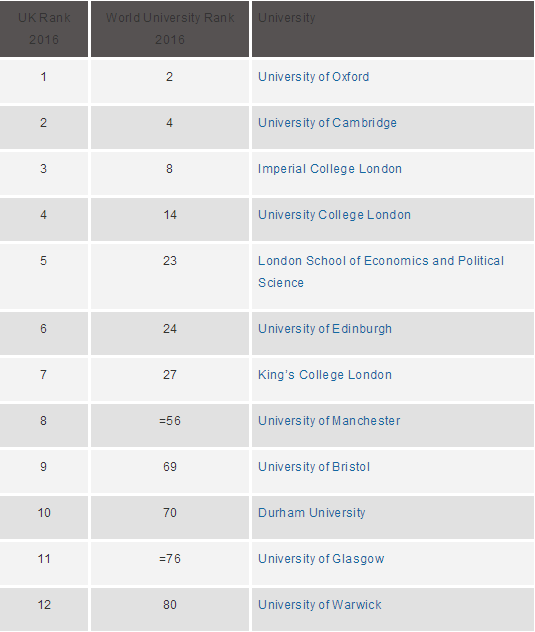The width and height of the screenshot is (535, 632).
Task: Click the University column header
Action: (393, 29)
